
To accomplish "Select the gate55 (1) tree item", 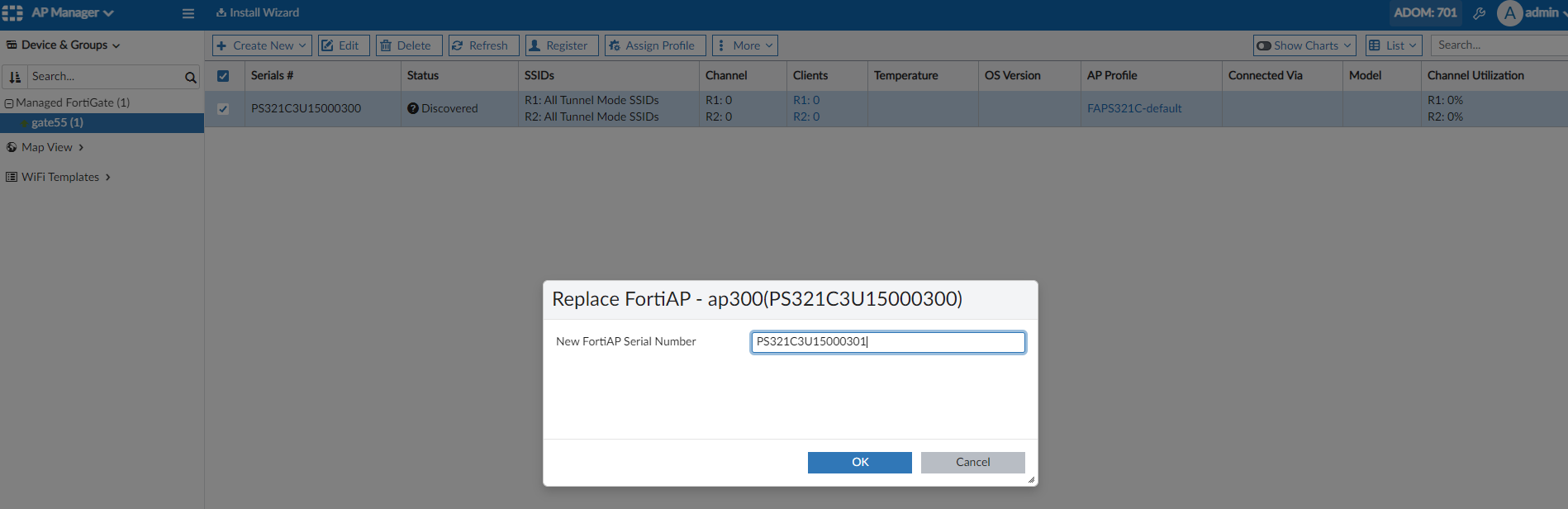I will click(x=102, y=122).
